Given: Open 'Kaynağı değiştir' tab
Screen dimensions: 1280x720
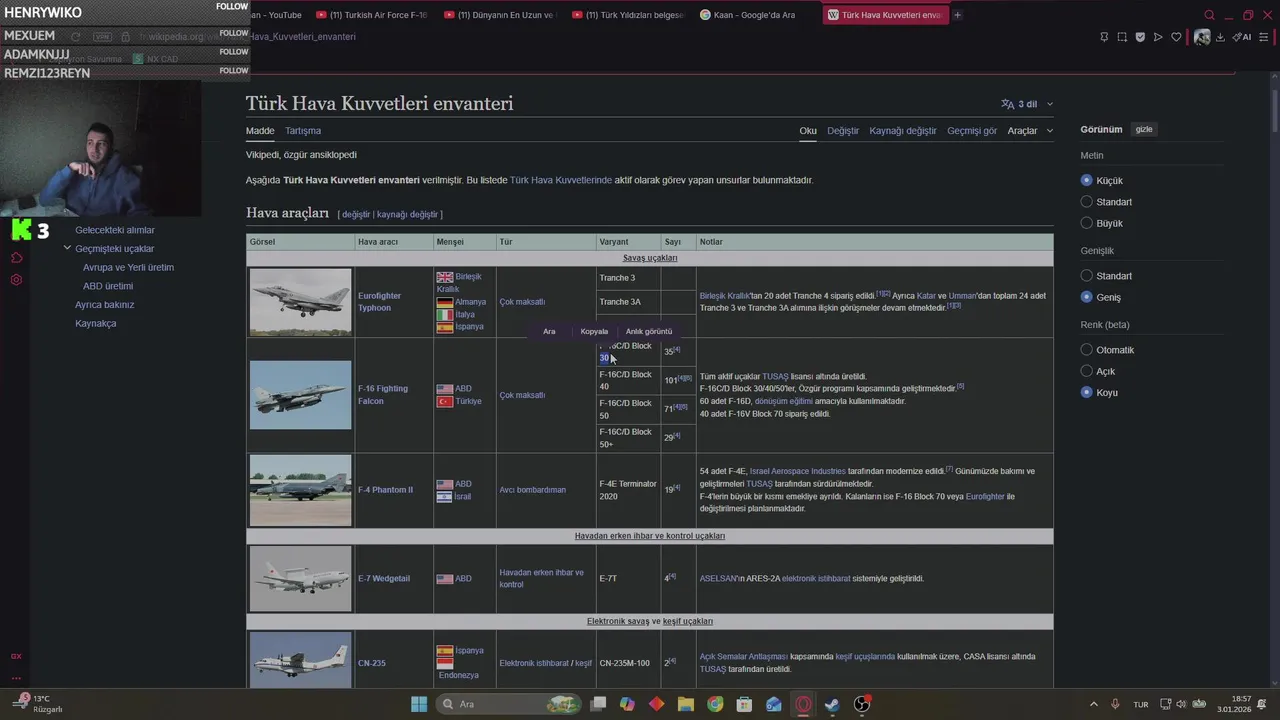Looking at the screenshot, I should (x=903, y=131).
